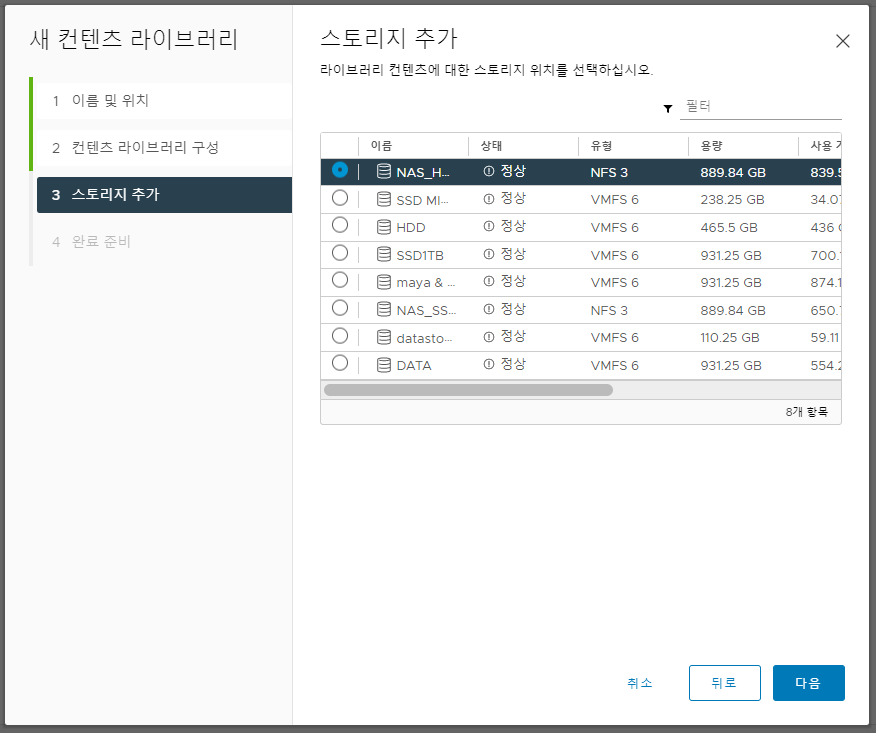Click the status info icon in datasto... row
The width and height of the screenshot is (876, 733).
coord(489,337)
